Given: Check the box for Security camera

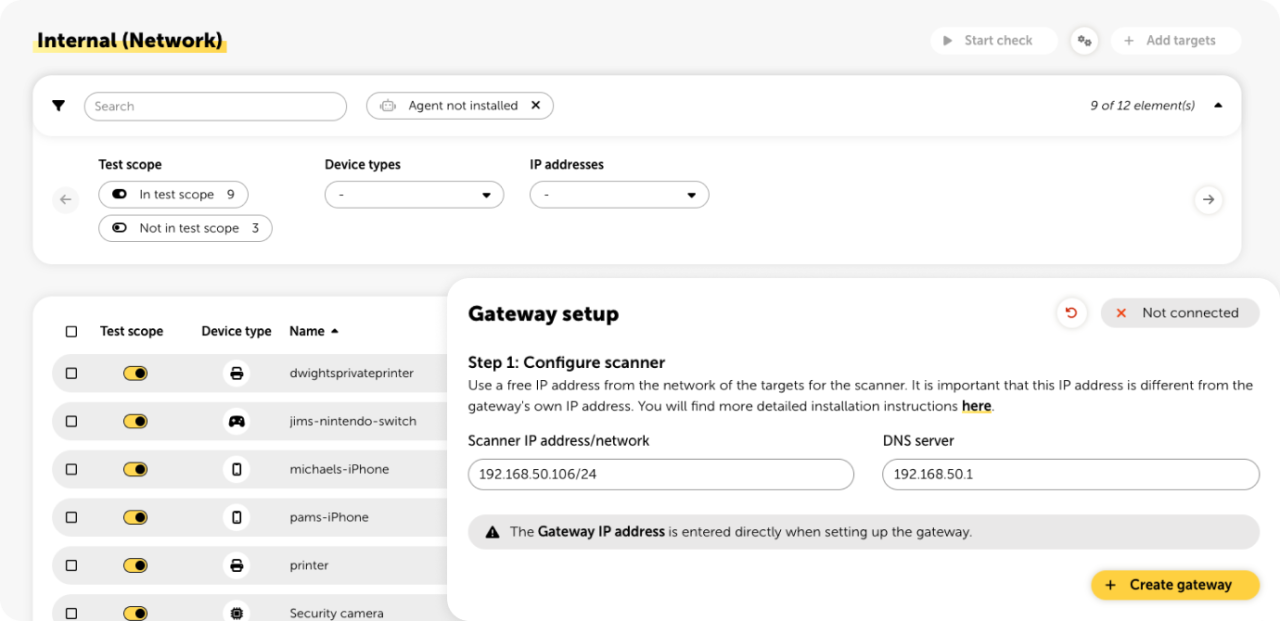Looking at the screenshot, I should pyautogui.click(x=71, y=613).
